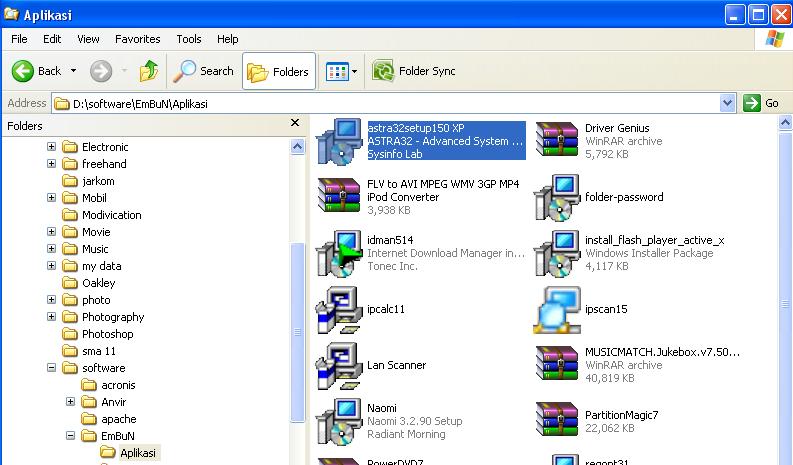
Task: Click the Lan Scanner file name
Action: pos(396,365)
